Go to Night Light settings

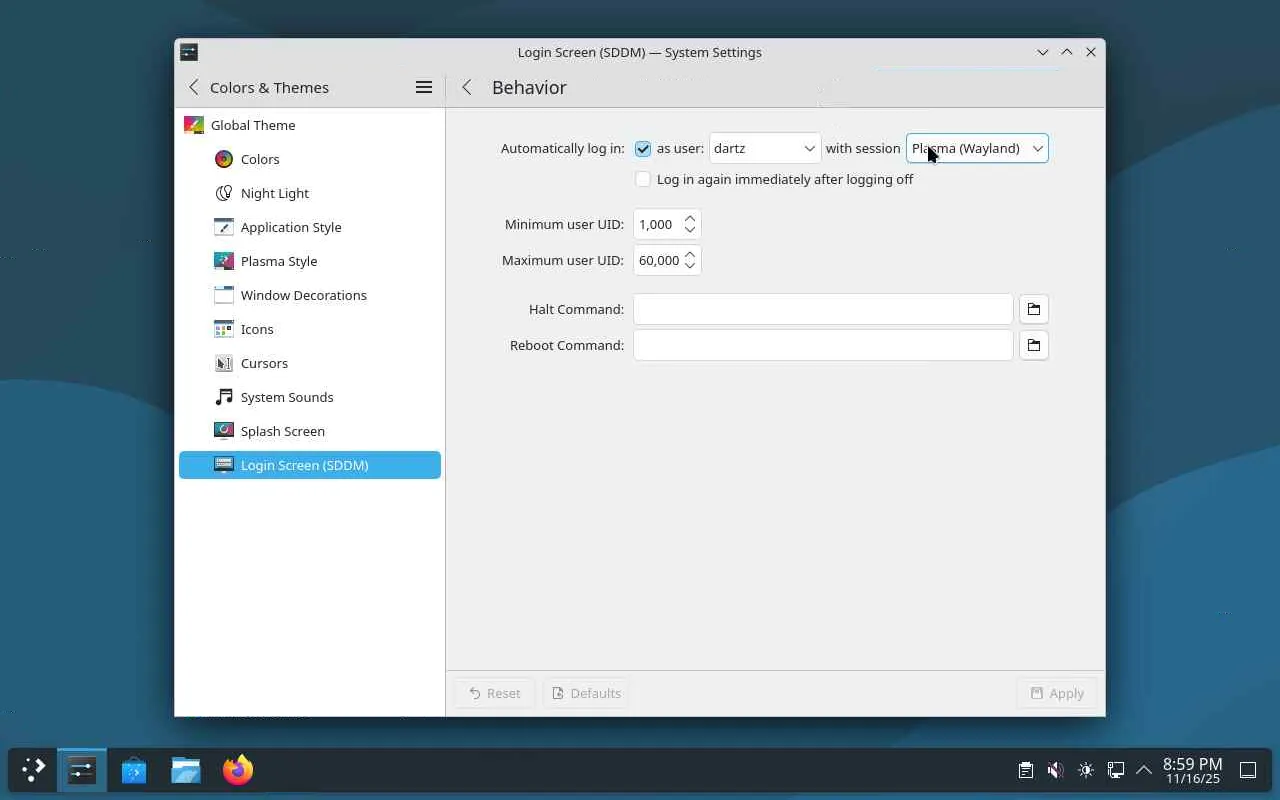pyautogui.click(x=310, y=193)
